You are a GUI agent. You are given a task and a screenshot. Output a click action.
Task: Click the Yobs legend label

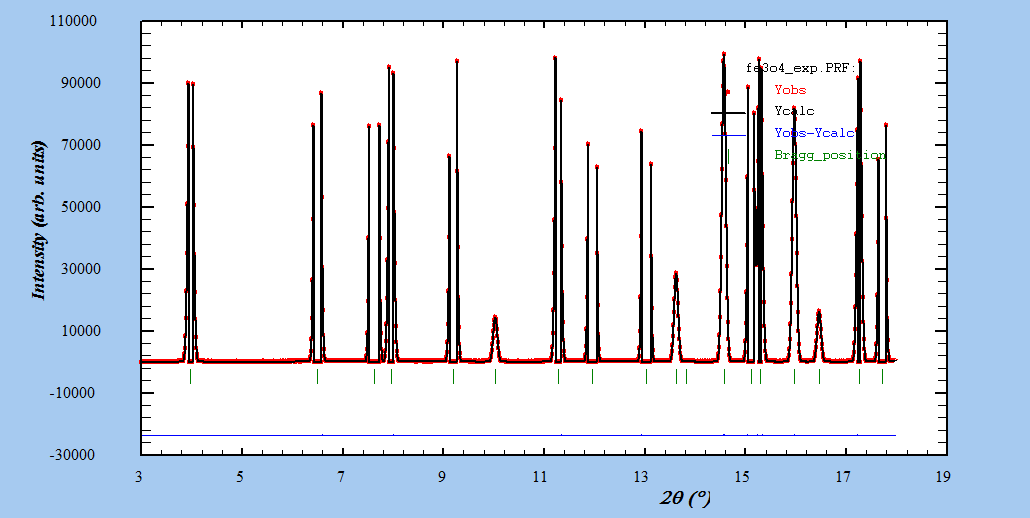790,90
